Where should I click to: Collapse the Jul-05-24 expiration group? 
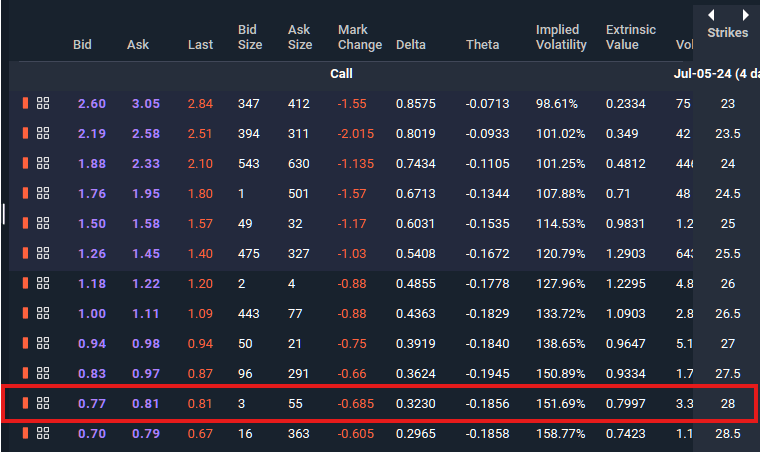pos(715,73)
